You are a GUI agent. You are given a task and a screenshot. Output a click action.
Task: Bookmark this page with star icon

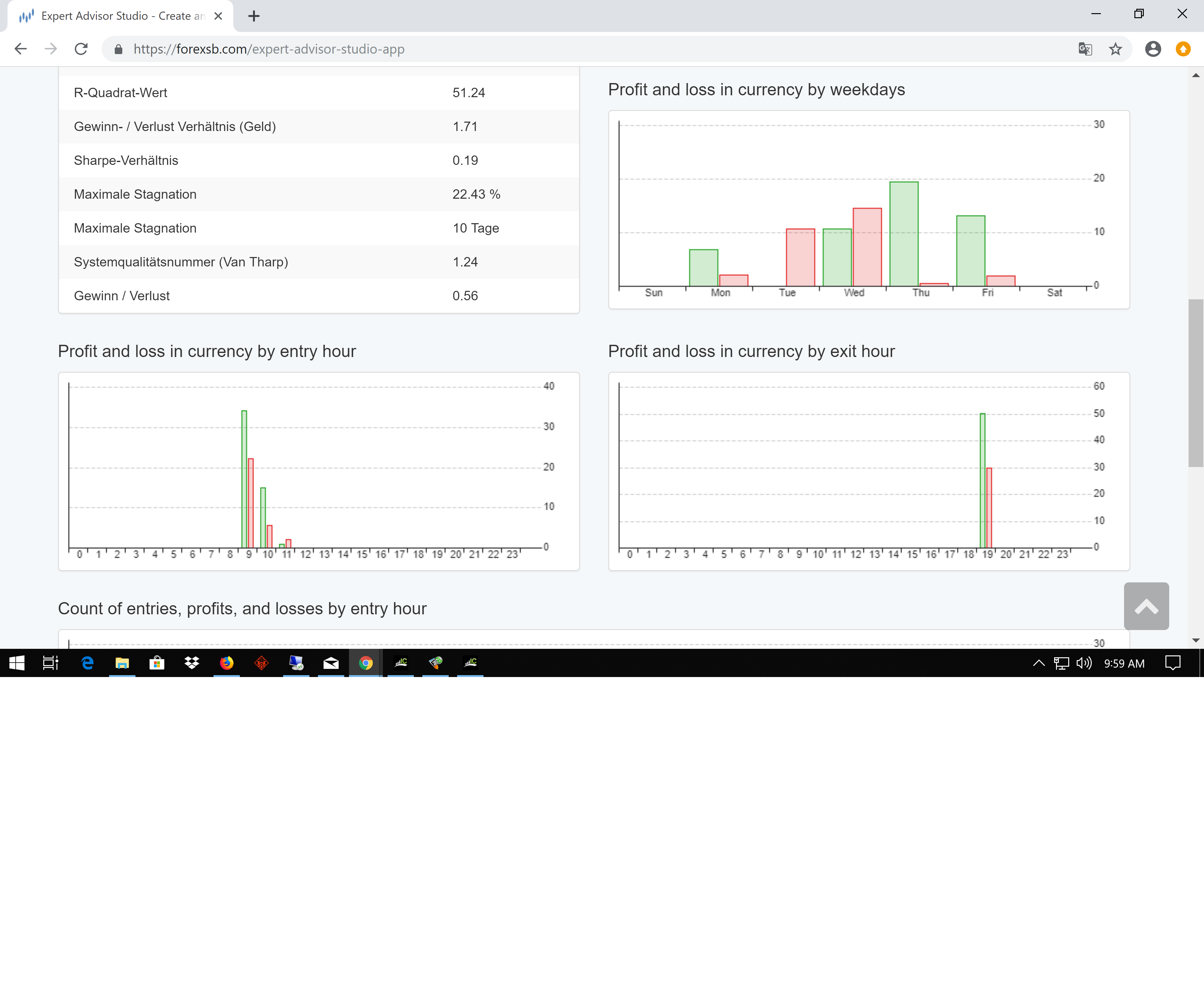pyautogui.click(x=1115, y=49)
